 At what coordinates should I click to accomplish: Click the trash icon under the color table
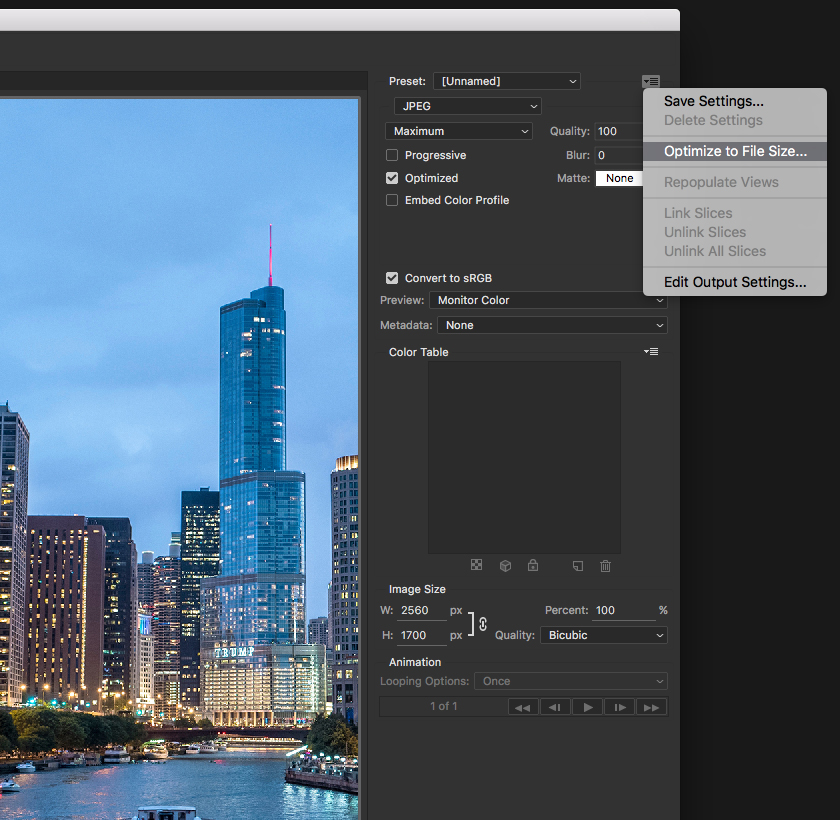pos(605,566)
